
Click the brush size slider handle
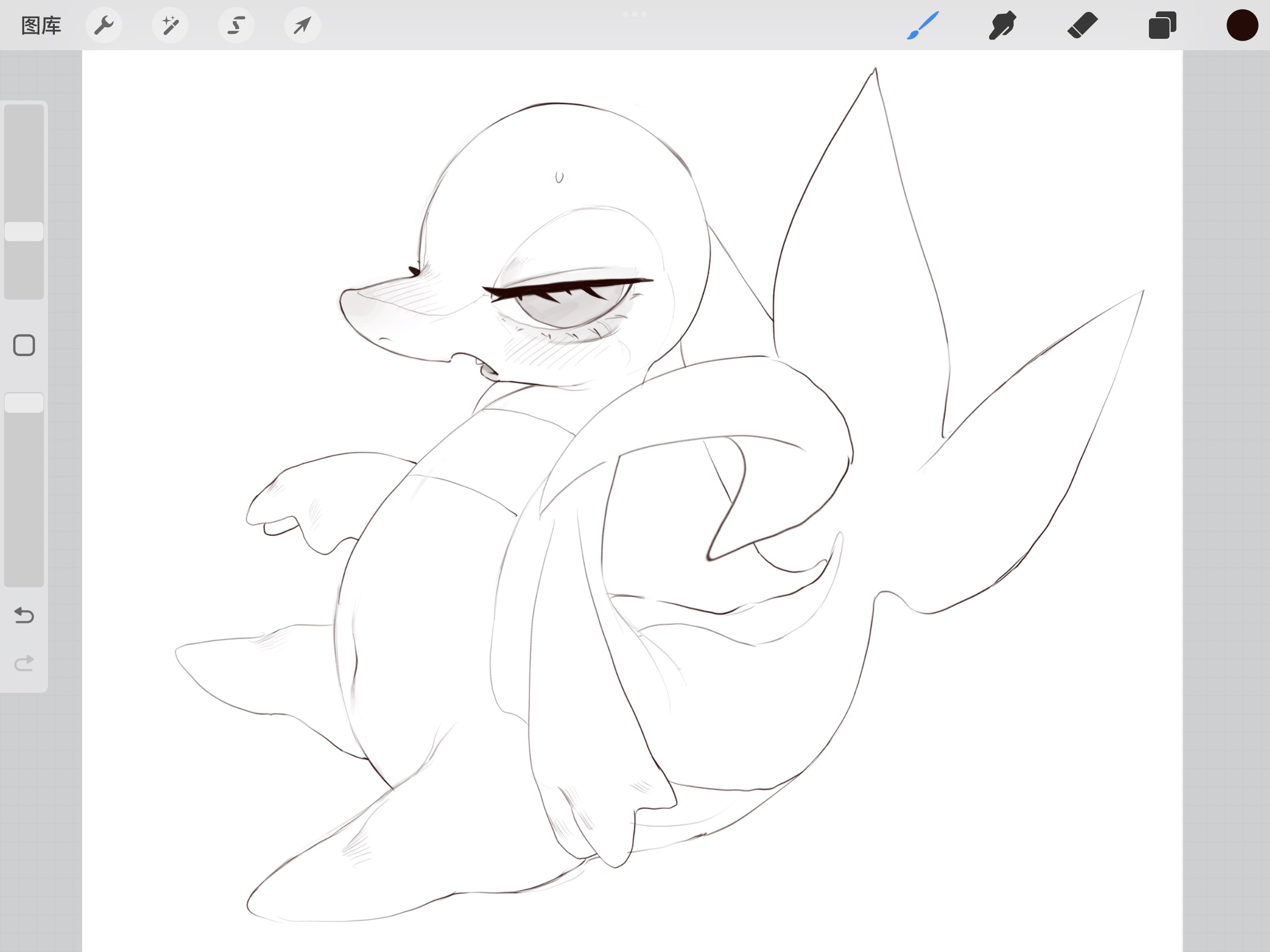(x=24, y=231)
